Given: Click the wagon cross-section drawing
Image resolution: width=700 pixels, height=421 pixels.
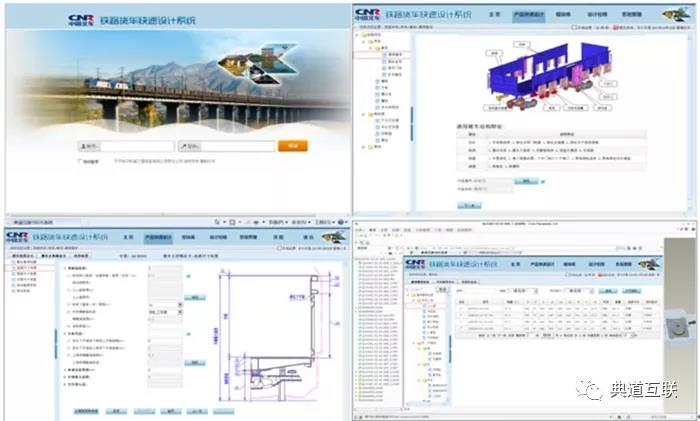Looking at the screenshot, I should [277, 335].
